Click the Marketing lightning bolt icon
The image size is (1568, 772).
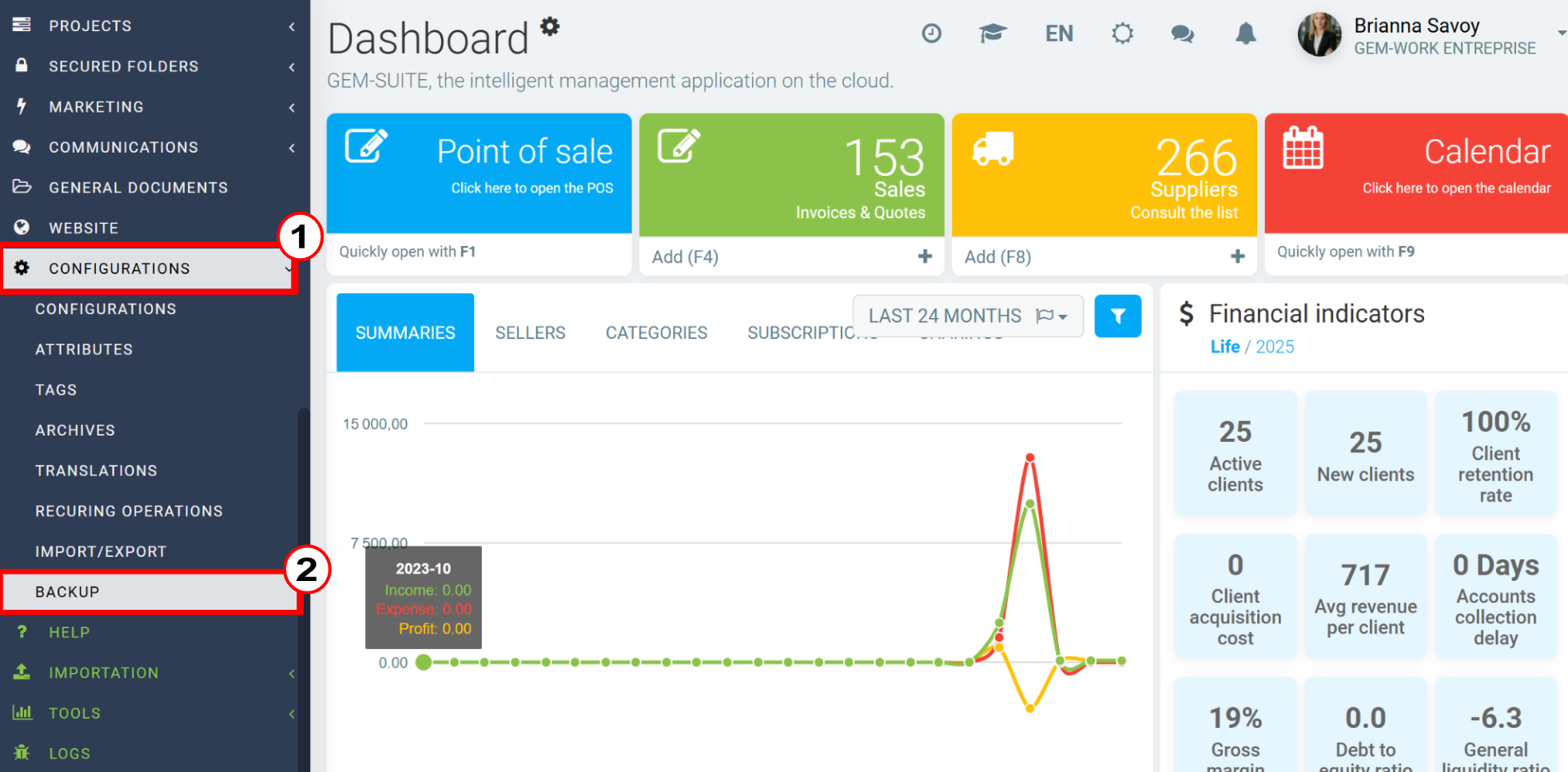point(22,106)
